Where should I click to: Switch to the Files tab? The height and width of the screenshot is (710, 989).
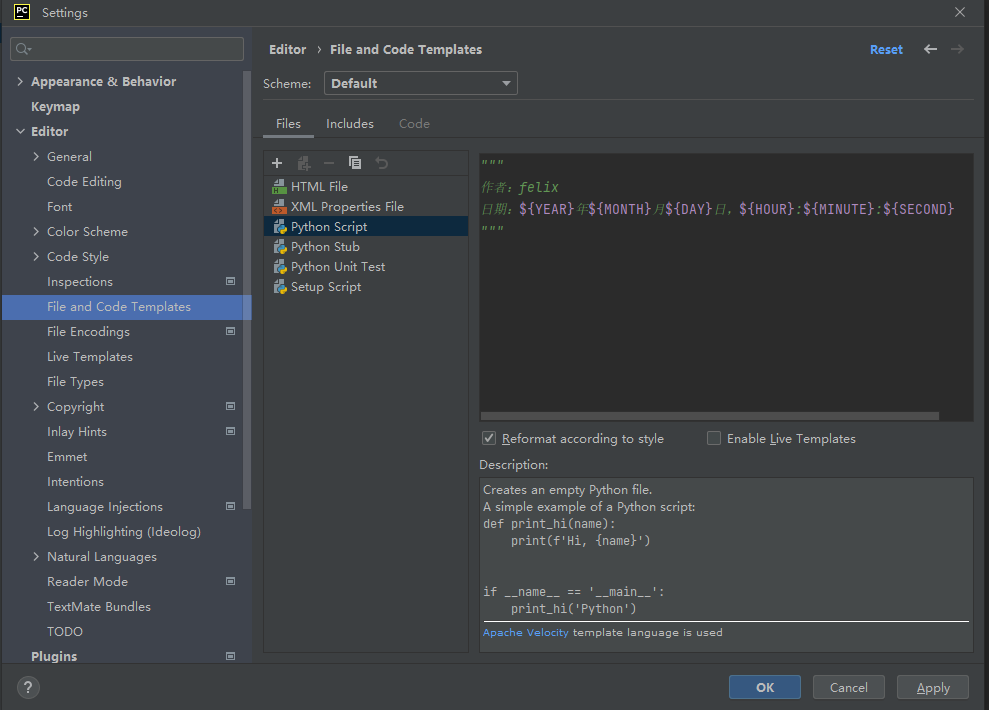click(x=288, y=124)
